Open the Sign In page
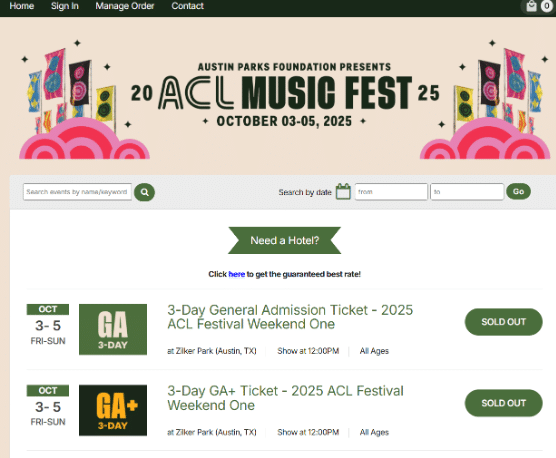This screenshot has width=556, height=458. (x=65, y=6)
